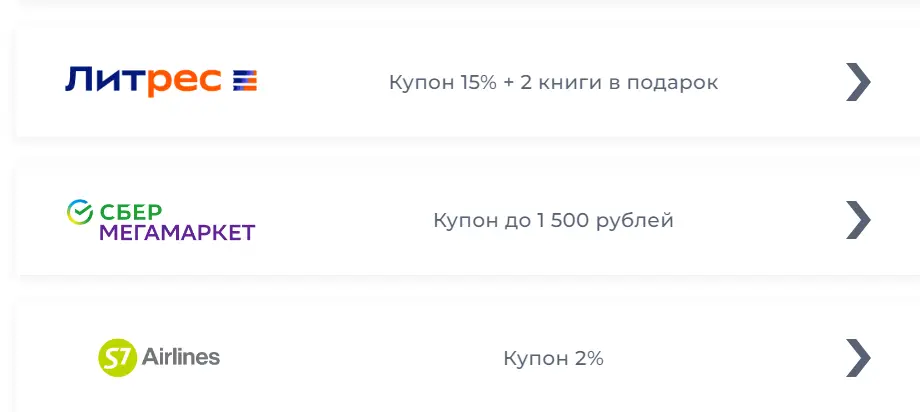Viewport: 920px width, 412px height.
Task: Select the "1 500 рублей" amount text
Action: click(x=605, y=221)
